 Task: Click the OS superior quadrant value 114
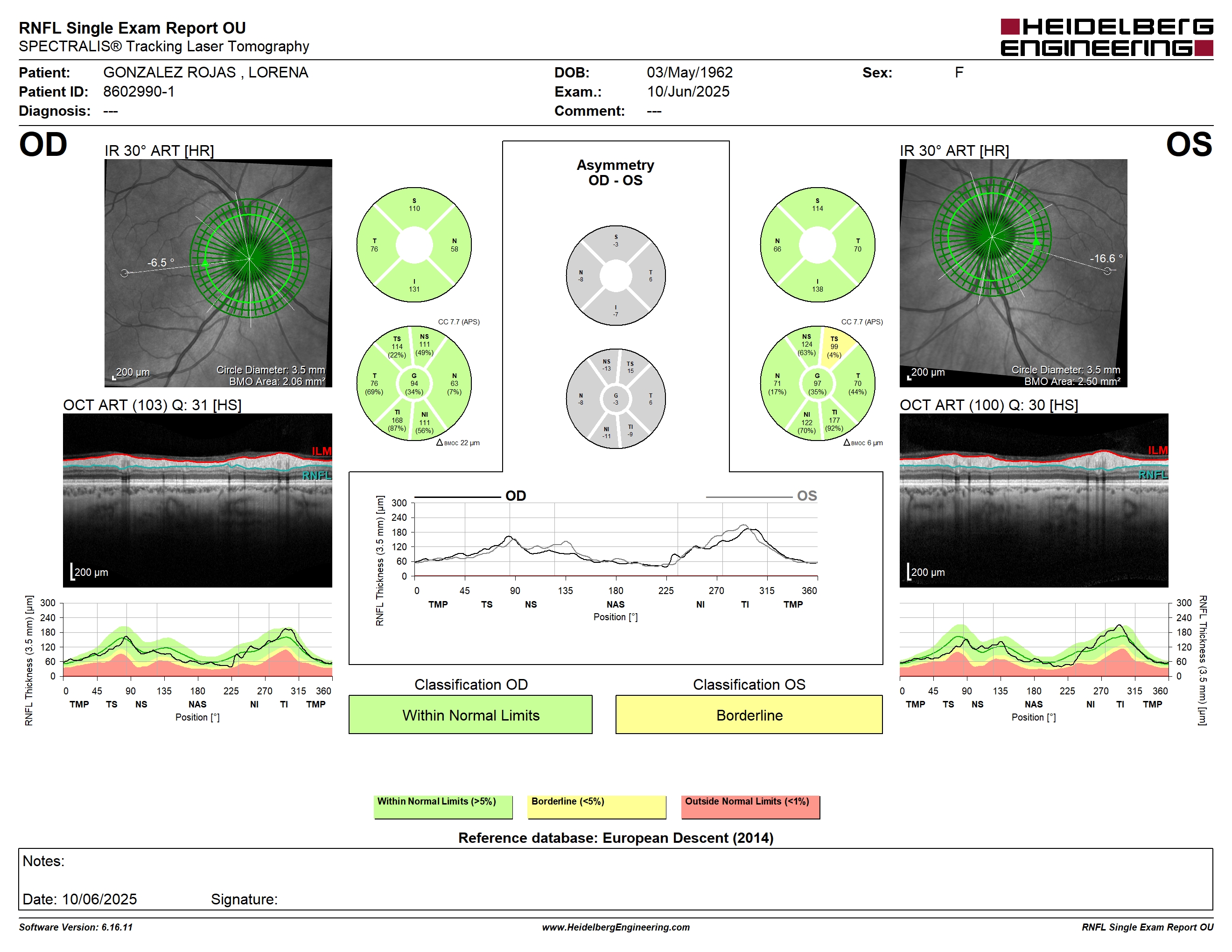(x=818, y=208)
